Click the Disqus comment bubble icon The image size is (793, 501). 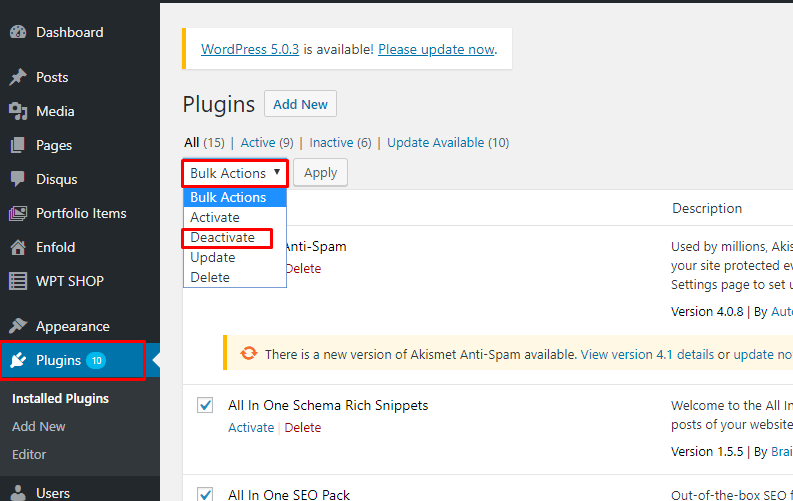18,179
